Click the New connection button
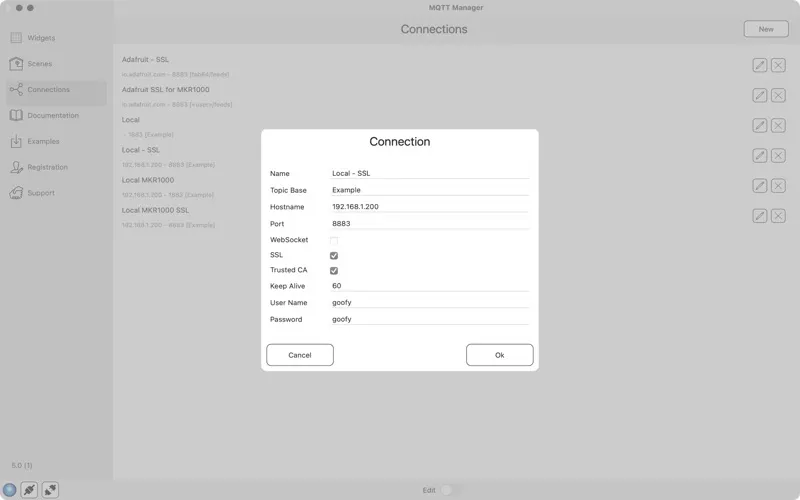 click(765, 29)
